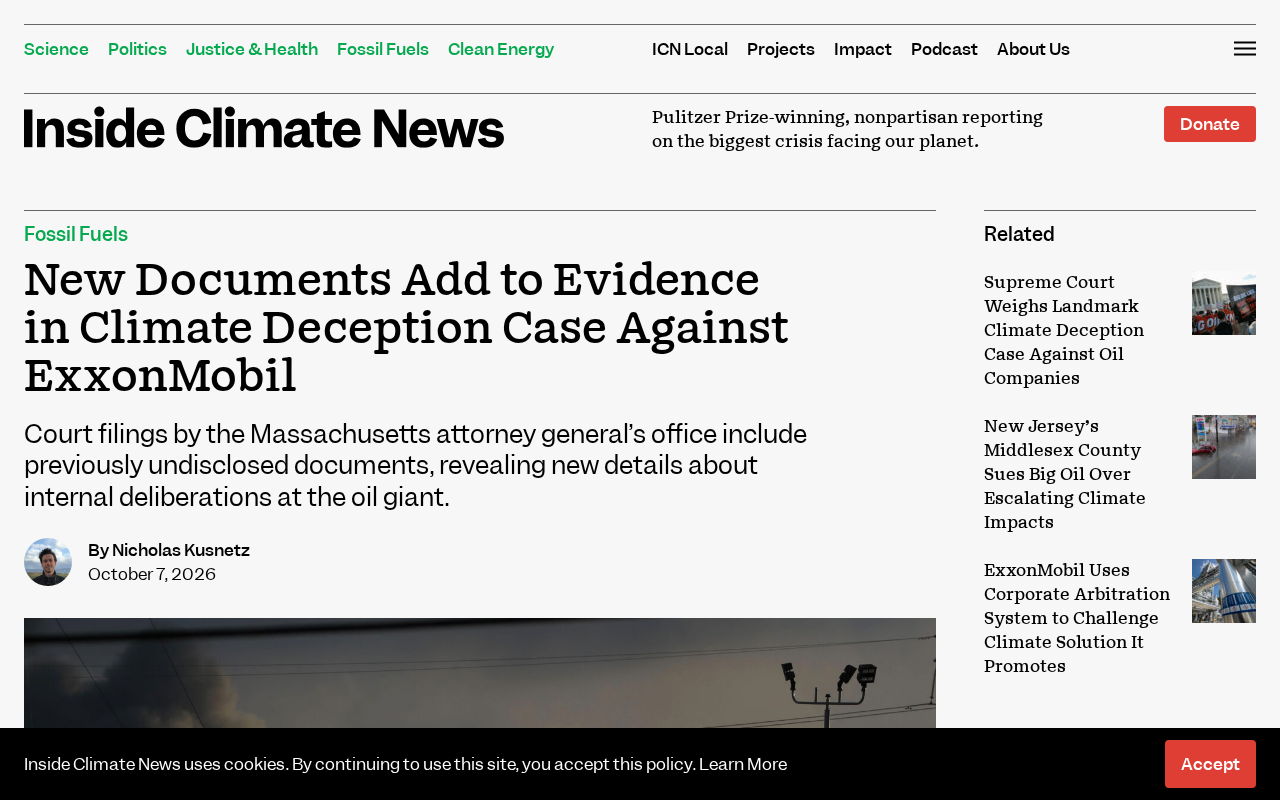Open the Supreme Court related article thumbnail
The width and height of the screenshot is (1280, 800).
[x=1224, y=303]
